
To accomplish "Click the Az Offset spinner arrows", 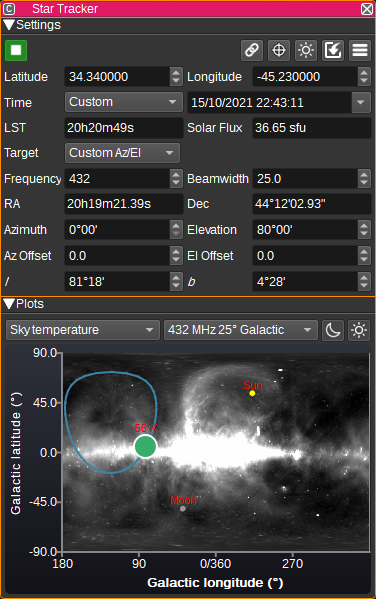I will coord(176,256).
